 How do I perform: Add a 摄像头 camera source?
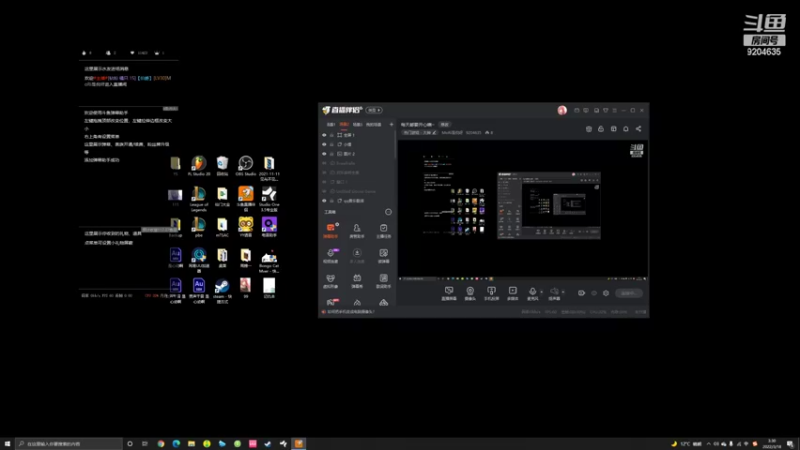point(470,293)
